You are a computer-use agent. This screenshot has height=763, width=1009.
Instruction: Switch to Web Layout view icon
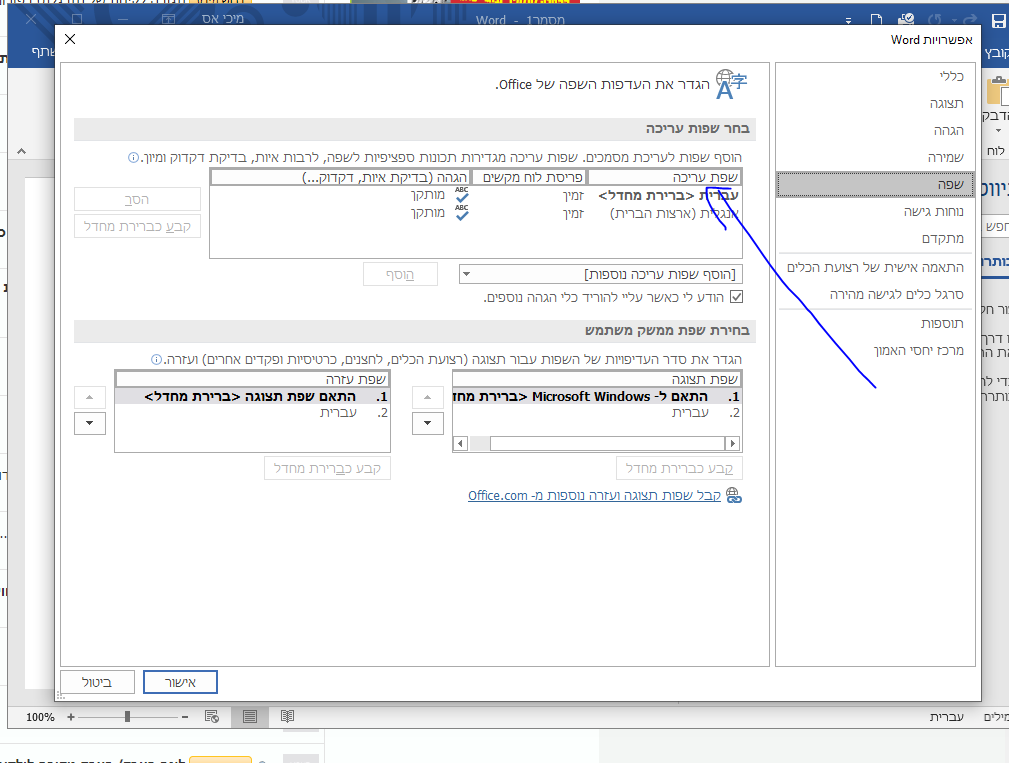212,717
